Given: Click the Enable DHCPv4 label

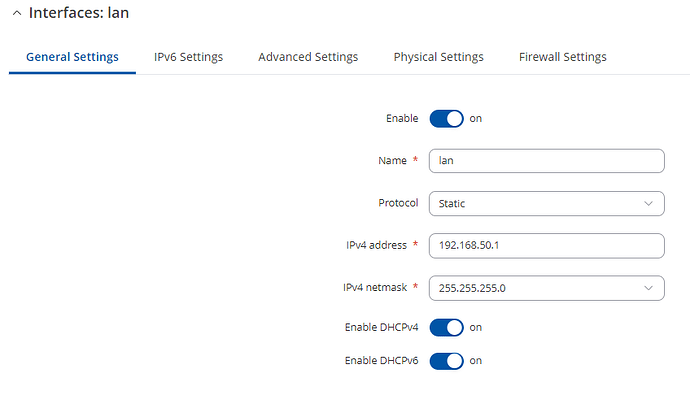Looking at the screenshot, I should (382, 327).
